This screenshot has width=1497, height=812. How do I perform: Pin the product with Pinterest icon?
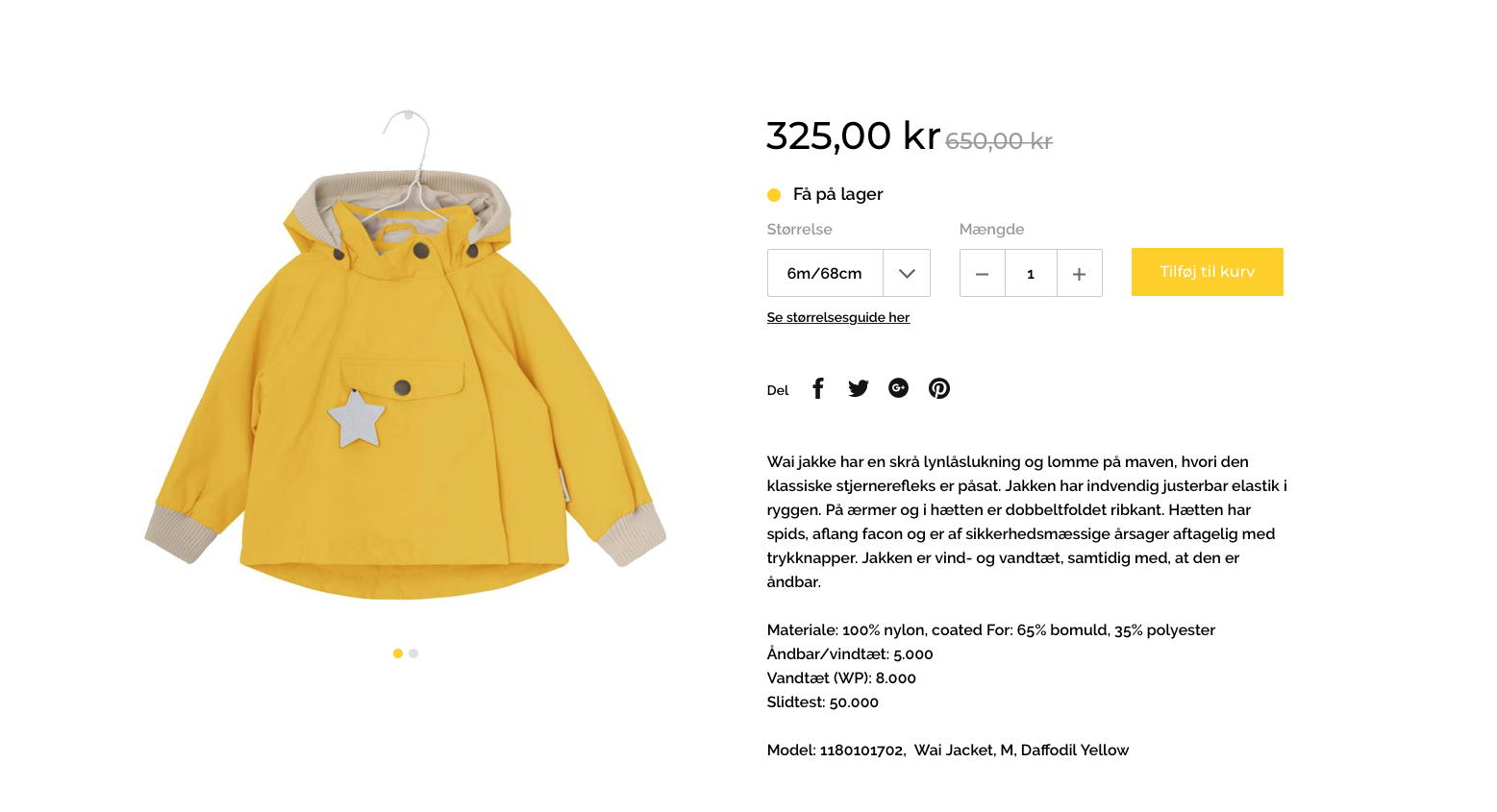[939, 388]
